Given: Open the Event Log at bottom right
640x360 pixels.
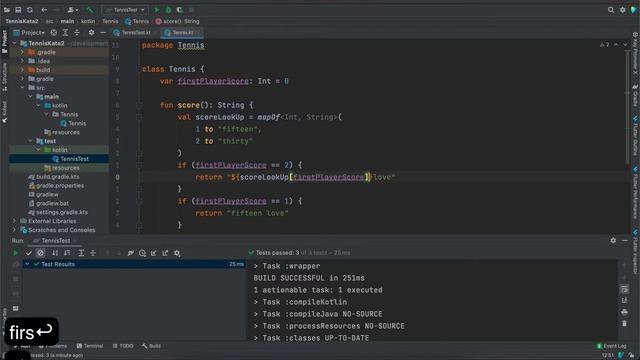Looking at the screenshot, I should [x=611, y=346].
